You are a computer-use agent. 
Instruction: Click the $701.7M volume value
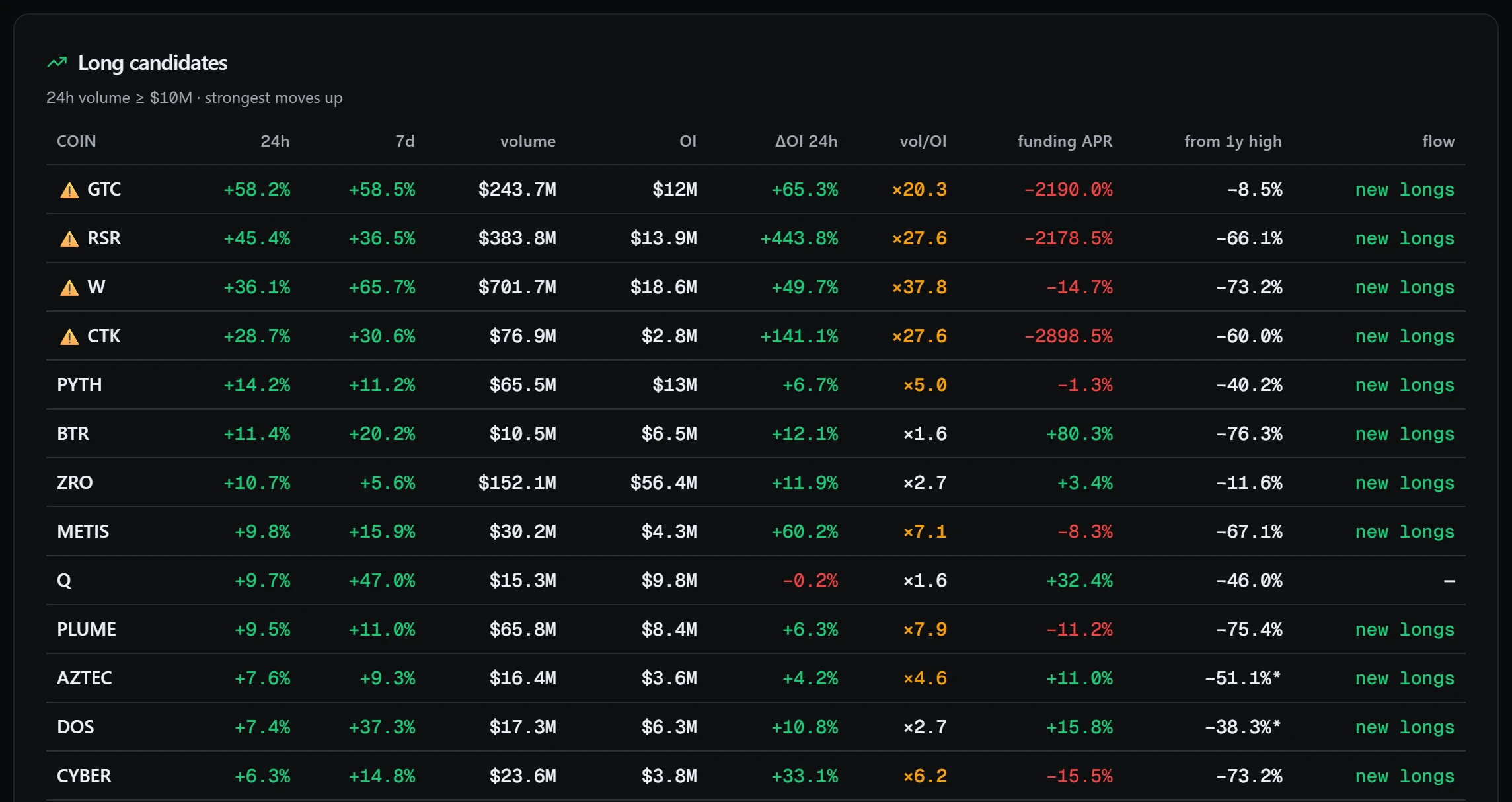click(x=517, y=288)
